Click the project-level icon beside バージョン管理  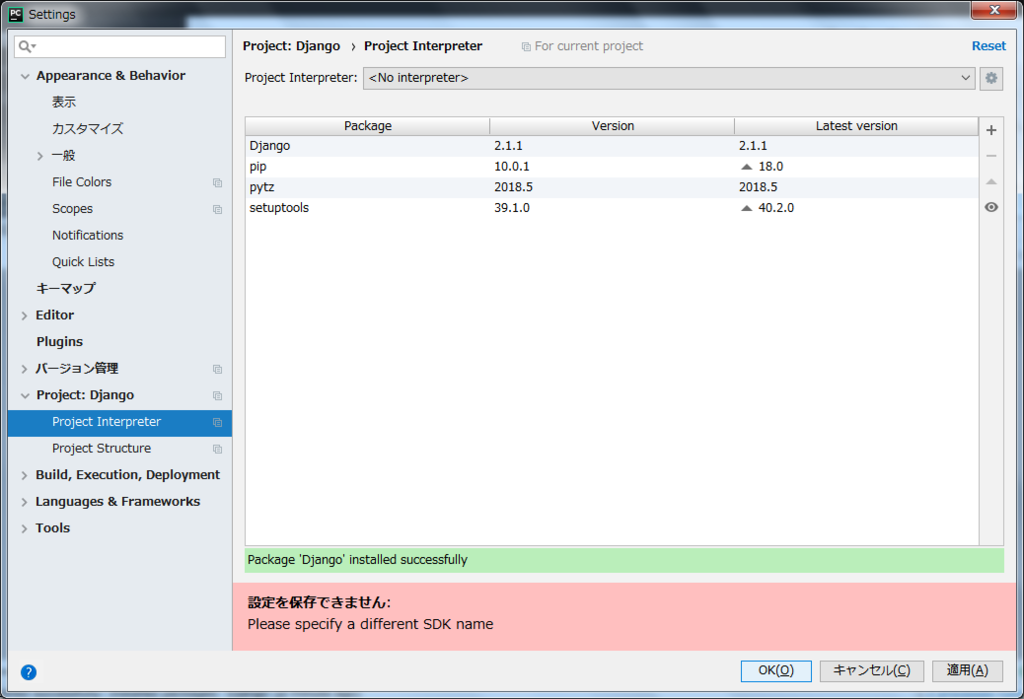pos(217,369)
